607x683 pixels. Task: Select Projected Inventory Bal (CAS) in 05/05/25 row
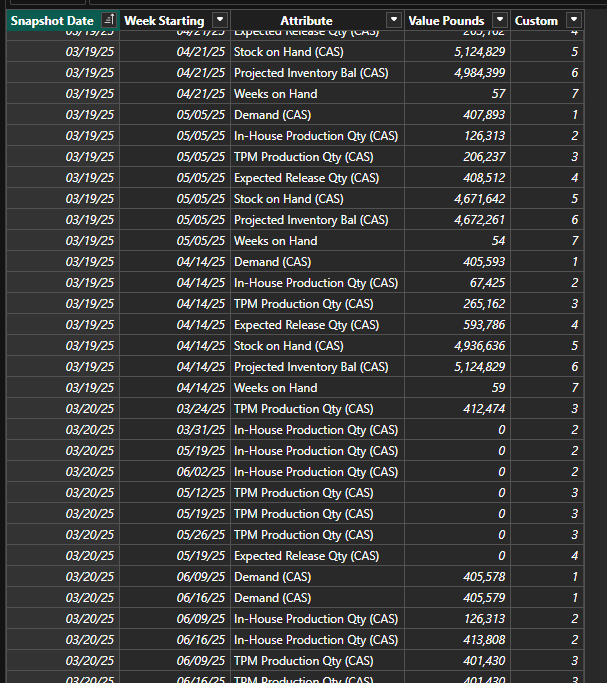tap(311, 220)
